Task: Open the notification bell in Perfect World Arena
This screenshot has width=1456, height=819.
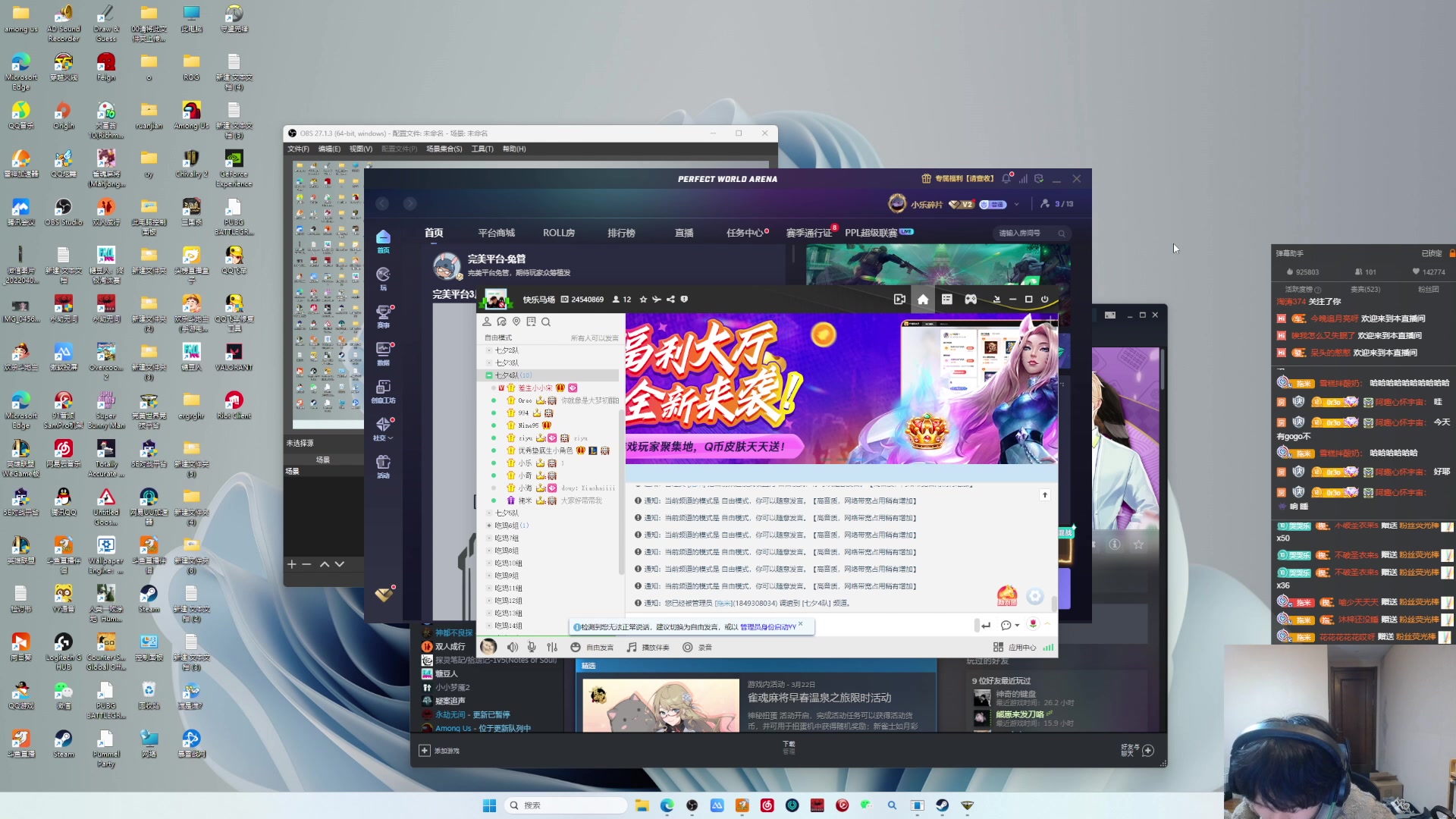Action: click(x=1006, y=179)
